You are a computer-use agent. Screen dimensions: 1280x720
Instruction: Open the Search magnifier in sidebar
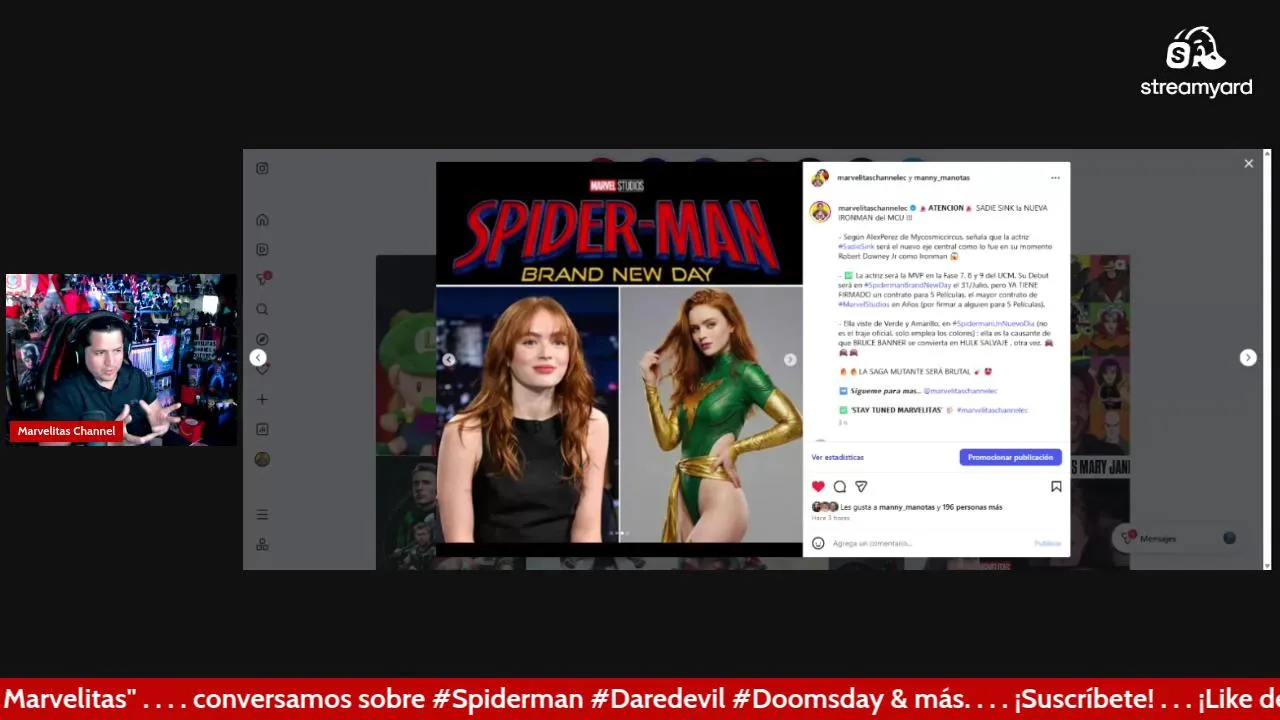262,309
